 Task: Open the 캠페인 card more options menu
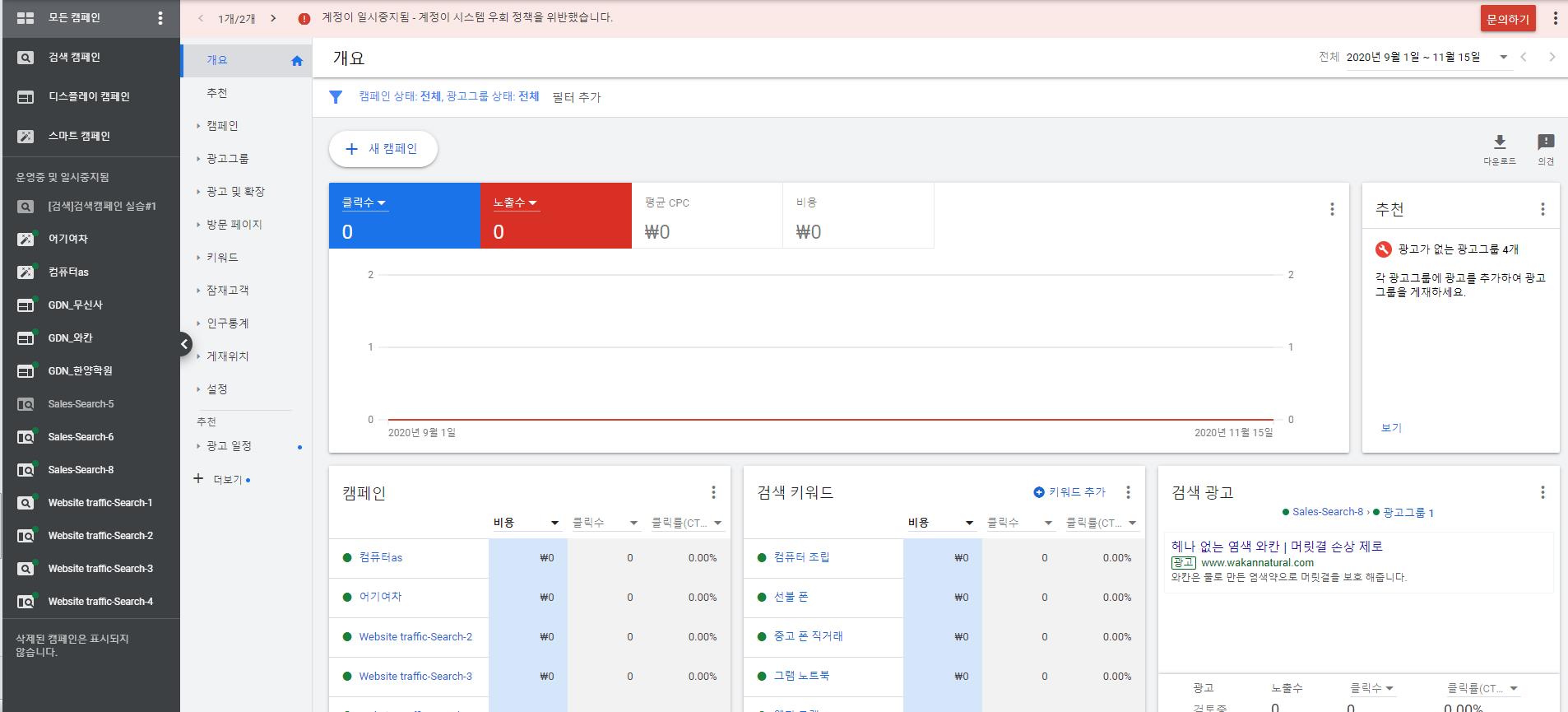(x=713, y=492)
